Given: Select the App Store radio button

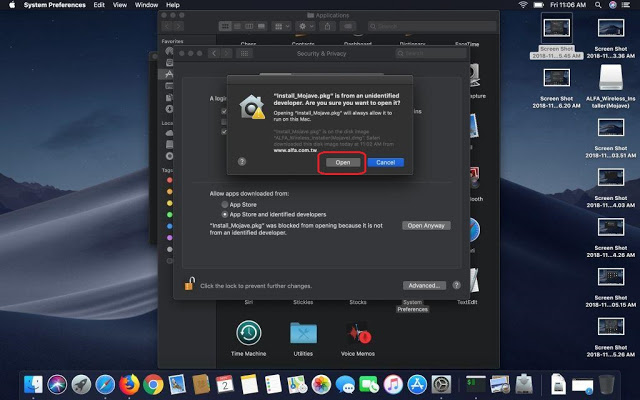Looking at the screenshot, I should tap(224, 203).
